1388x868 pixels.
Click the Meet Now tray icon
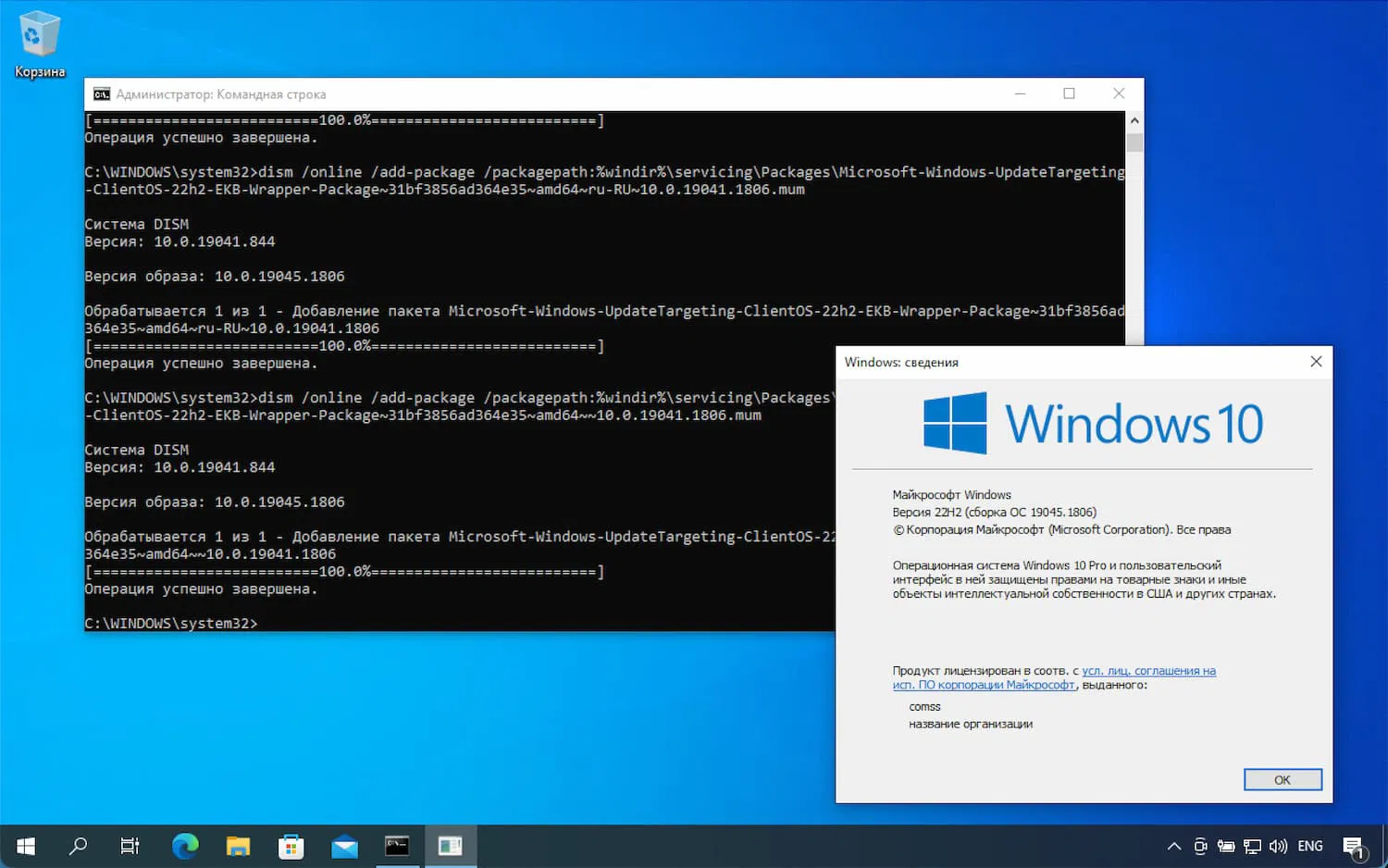click(x=1200, y=846)
